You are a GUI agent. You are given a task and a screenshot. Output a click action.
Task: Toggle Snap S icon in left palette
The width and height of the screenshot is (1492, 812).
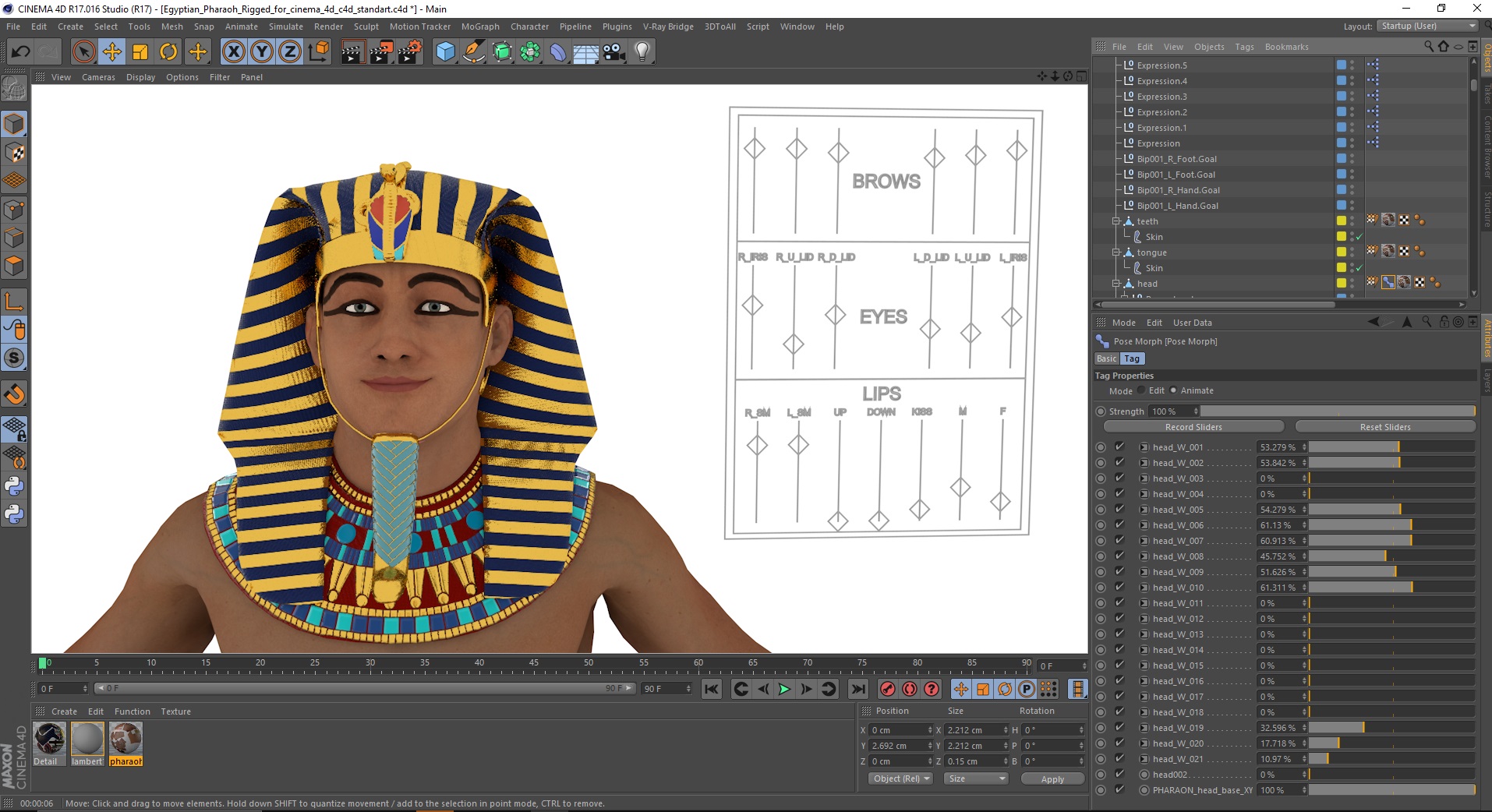click(x=14, y=358)
